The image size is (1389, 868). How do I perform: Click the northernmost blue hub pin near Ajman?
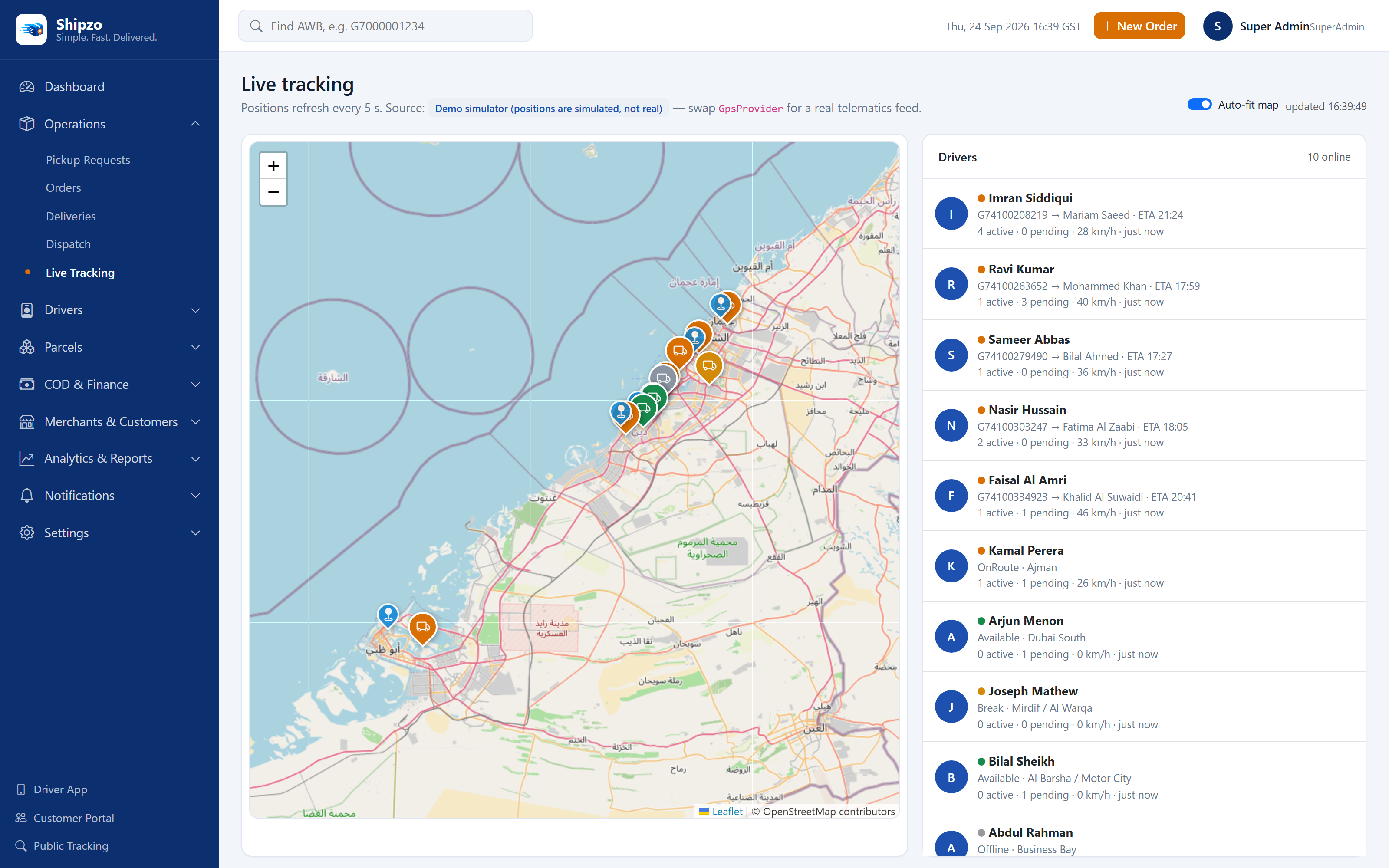tap(721, 304)
